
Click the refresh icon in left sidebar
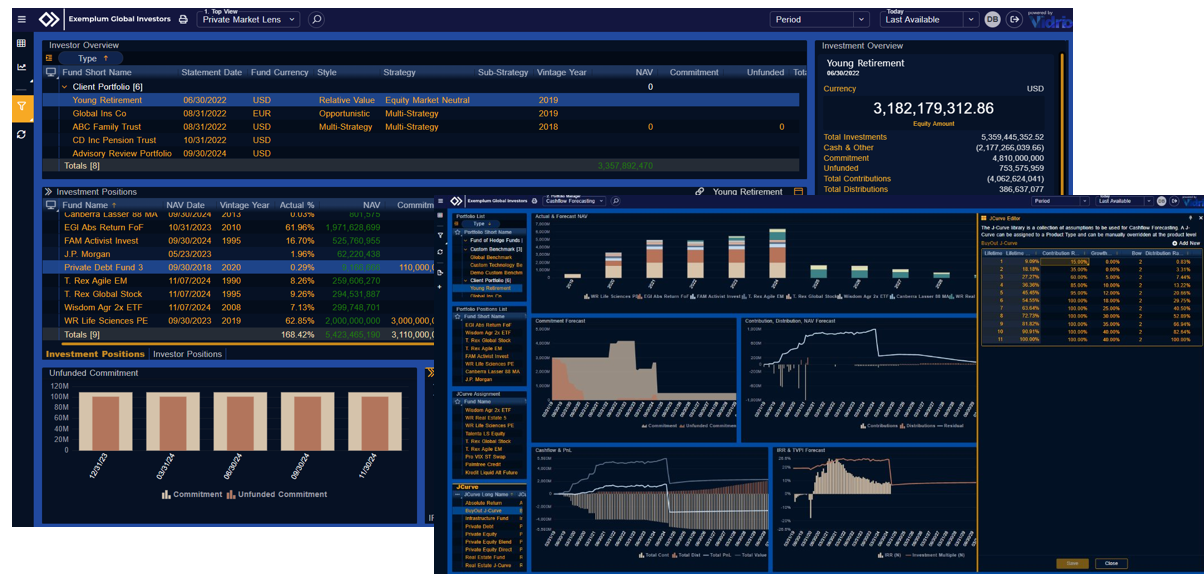[22, 134]
